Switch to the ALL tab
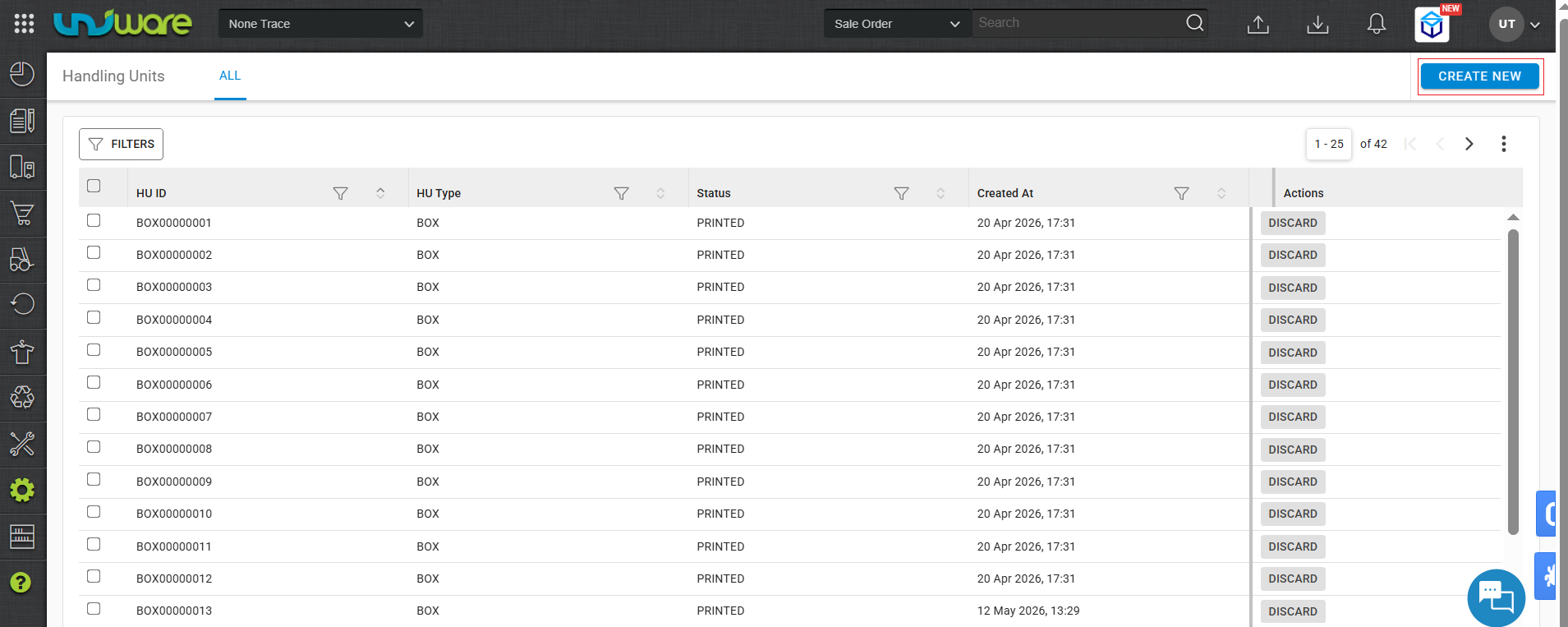 (230, 76)
